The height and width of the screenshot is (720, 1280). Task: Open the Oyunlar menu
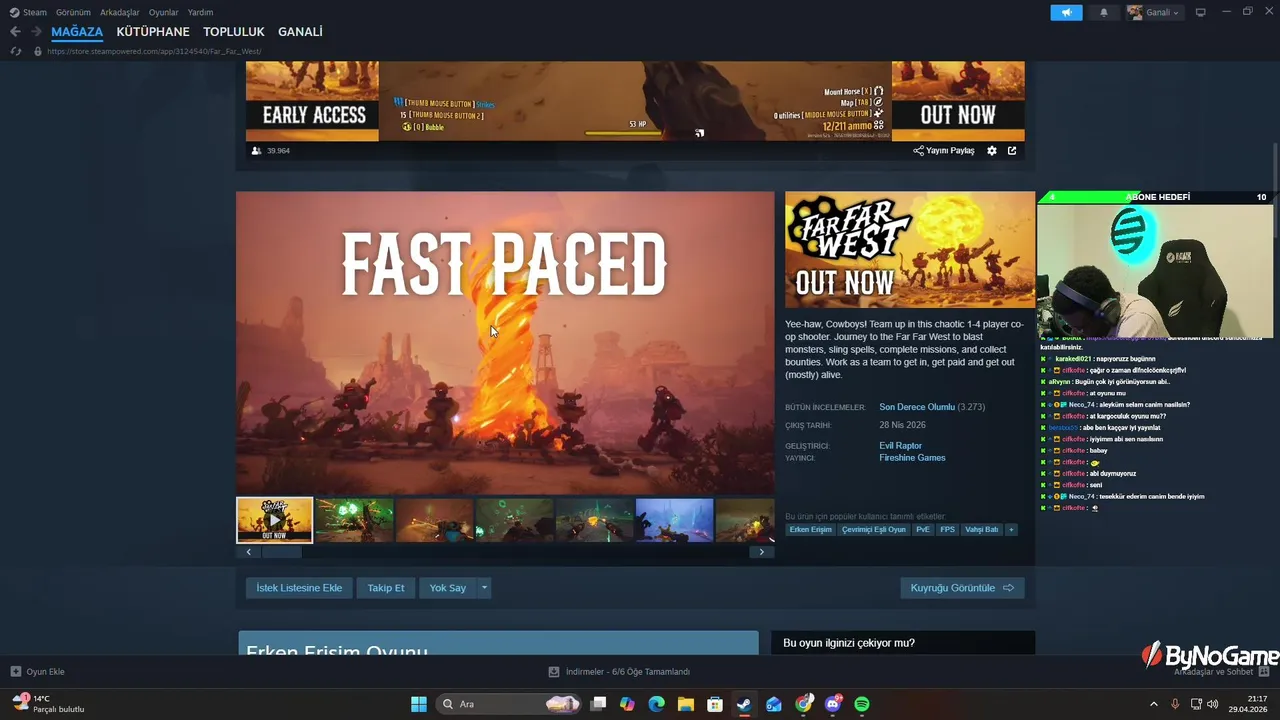(164, 12)
